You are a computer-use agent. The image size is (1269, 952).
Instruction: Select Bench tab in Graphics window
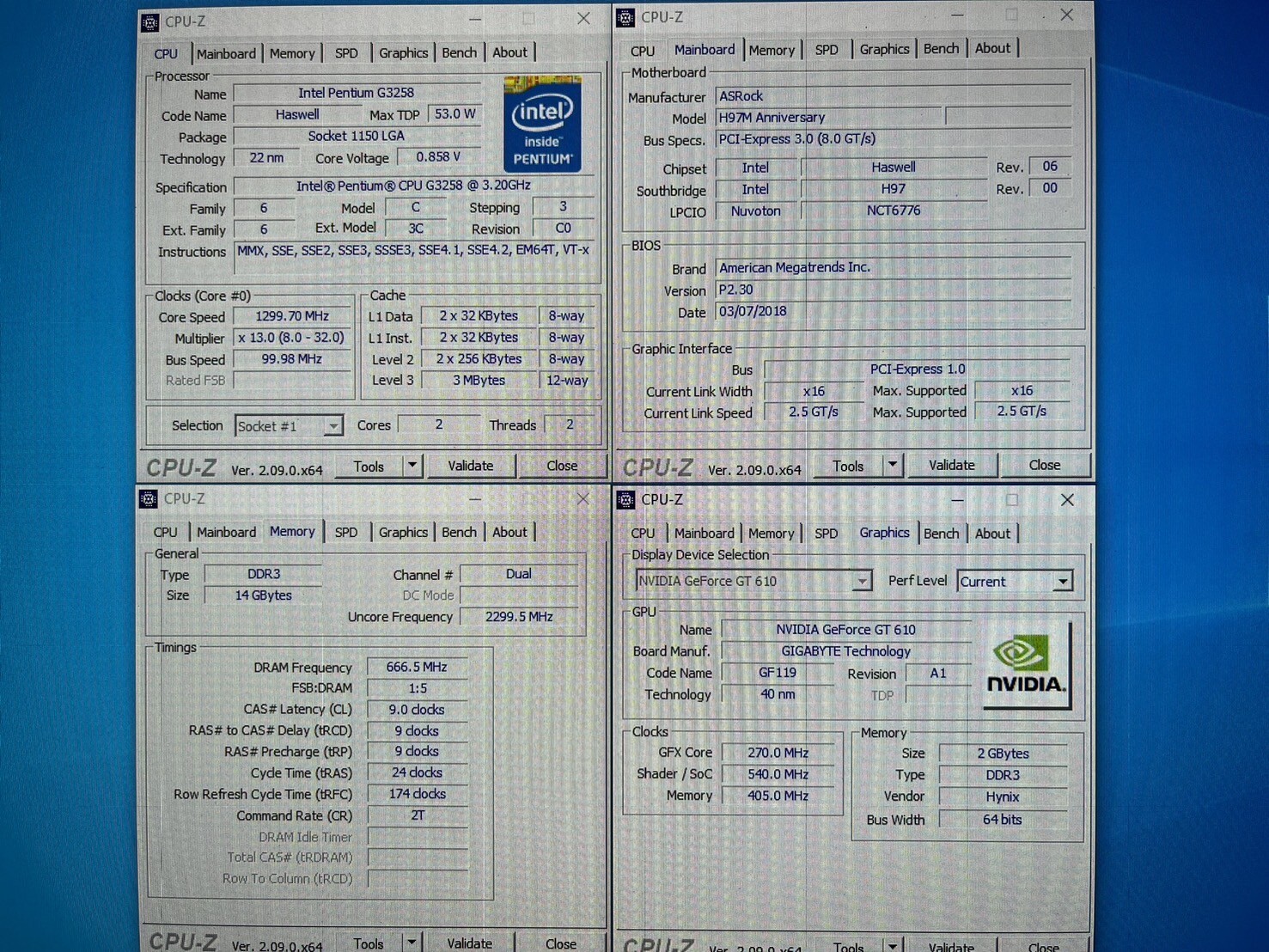pyautogui.click(x=941, y=534)
